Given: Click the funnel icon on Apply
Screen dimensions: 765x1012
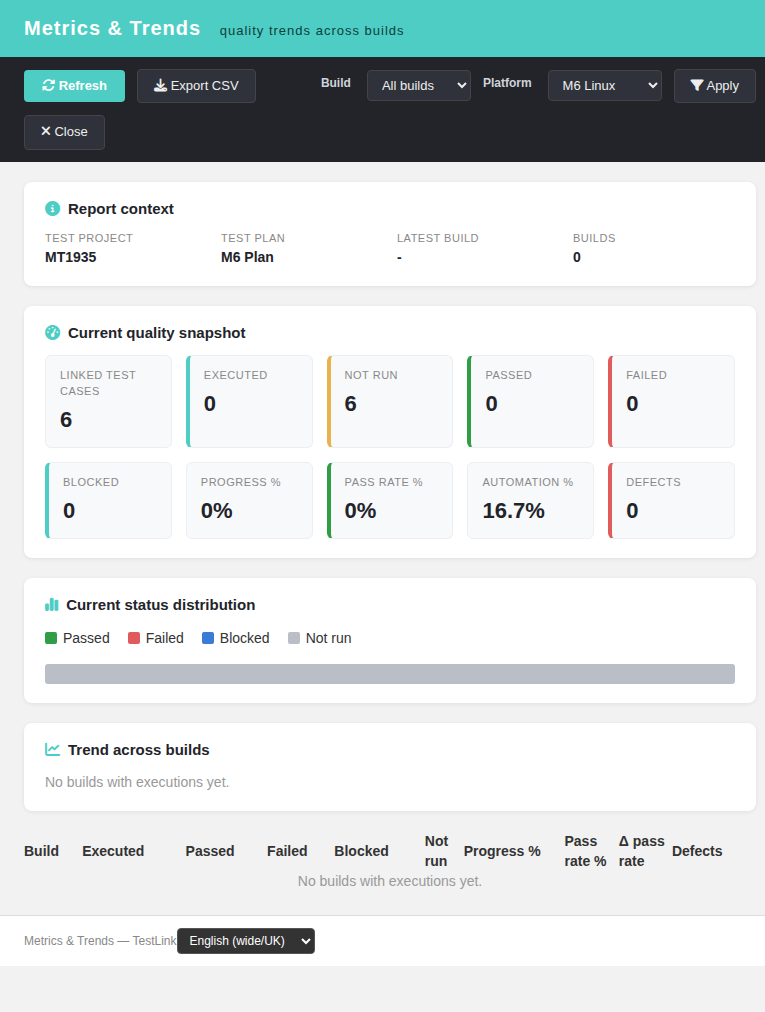Looking at the screenshot, I should [x=697, y=85].
